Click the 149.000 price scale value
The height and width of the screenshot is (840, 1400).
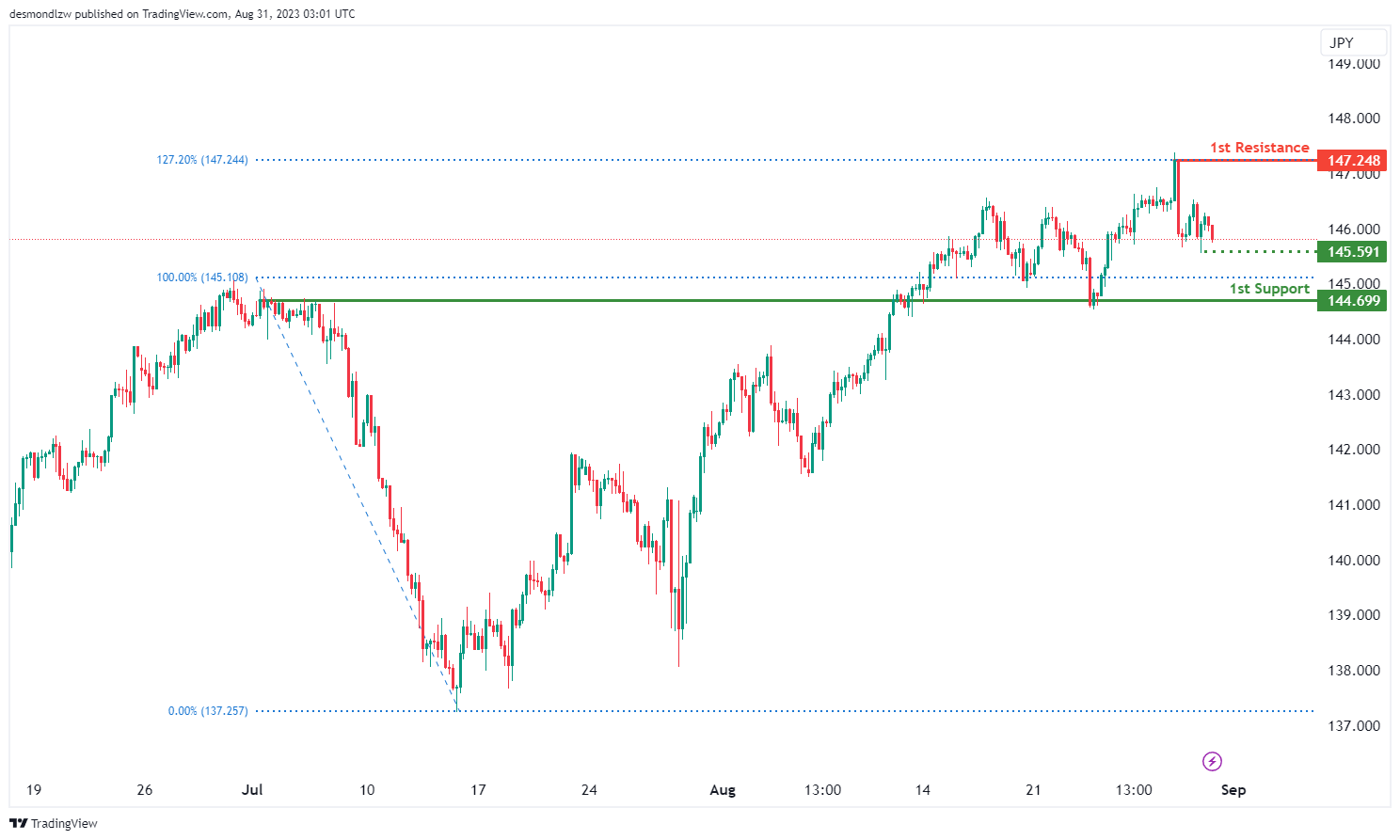1354,64
